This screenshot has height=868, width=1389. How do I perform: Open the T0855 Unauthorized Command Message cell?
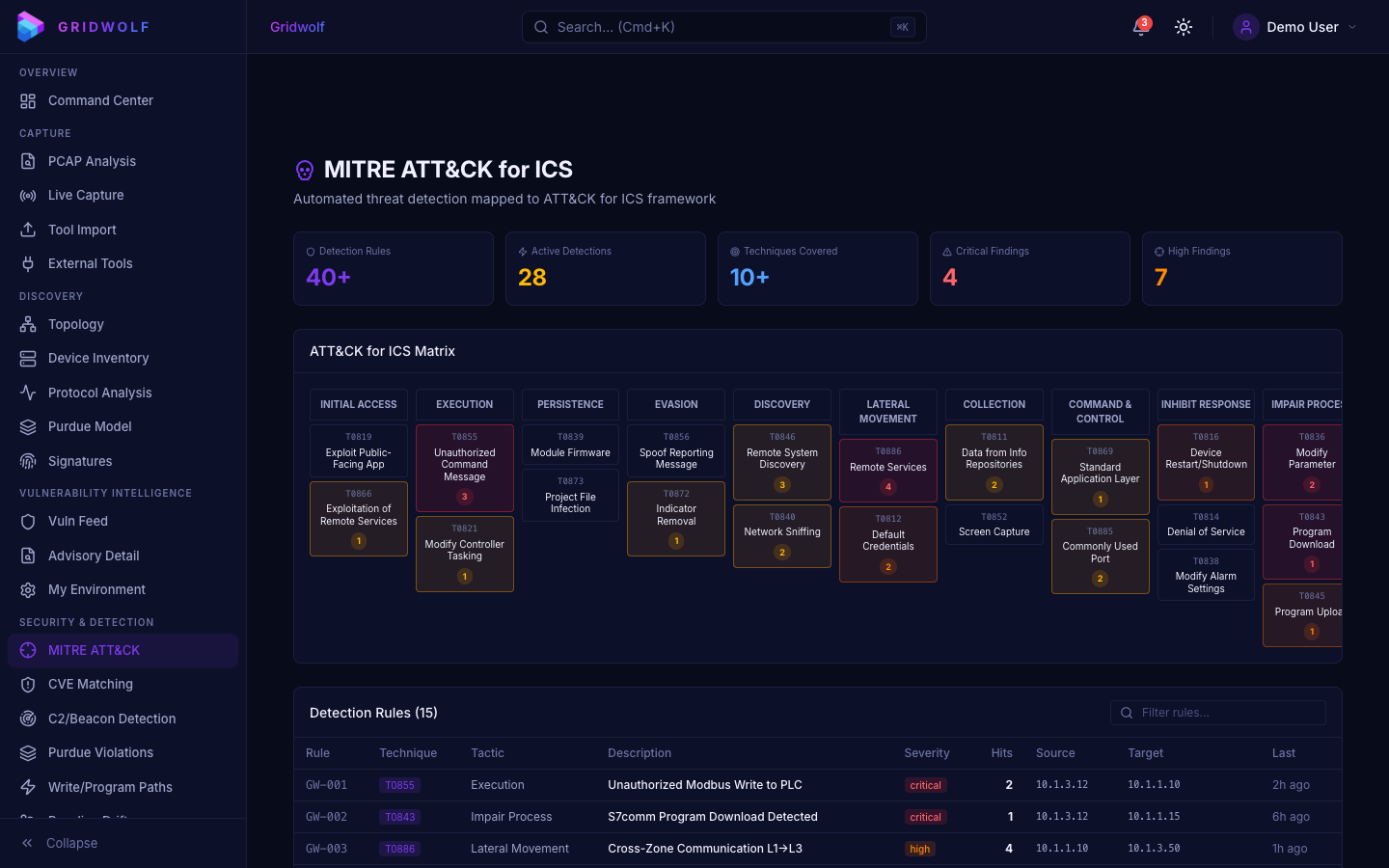(x=464, y=468)
